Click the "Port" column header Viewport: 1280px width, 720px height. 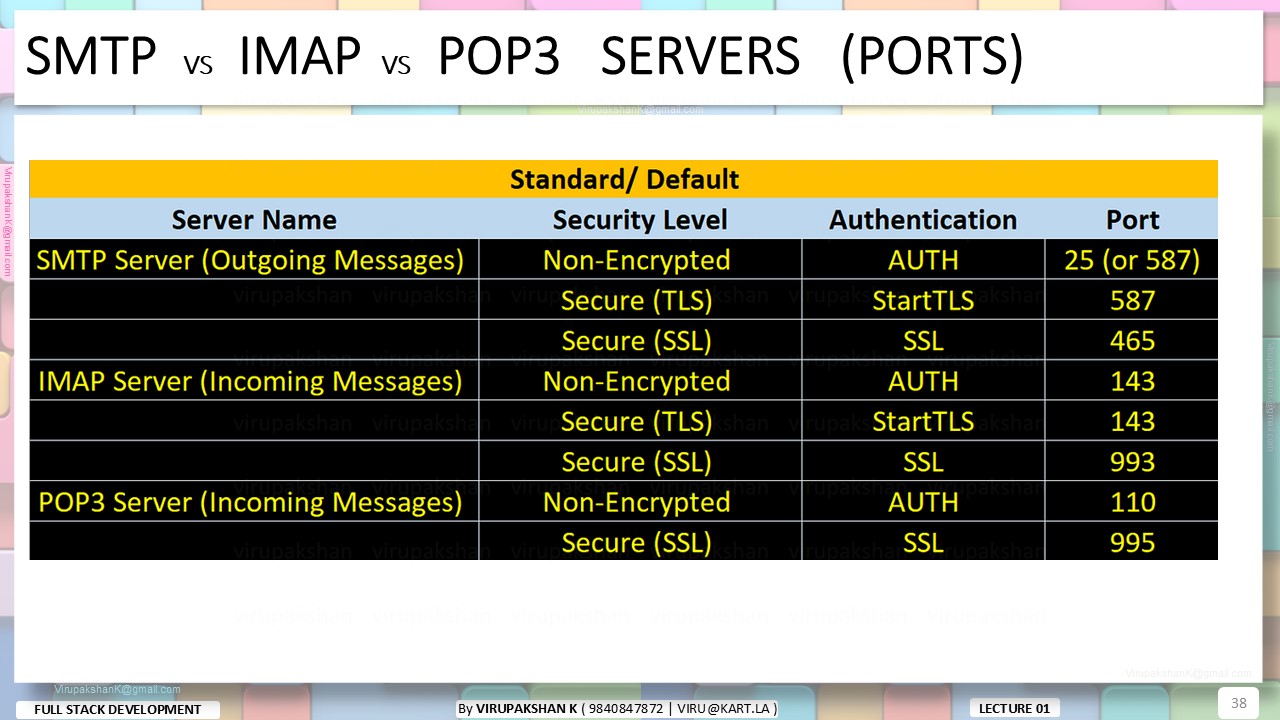coord(1132,219)
